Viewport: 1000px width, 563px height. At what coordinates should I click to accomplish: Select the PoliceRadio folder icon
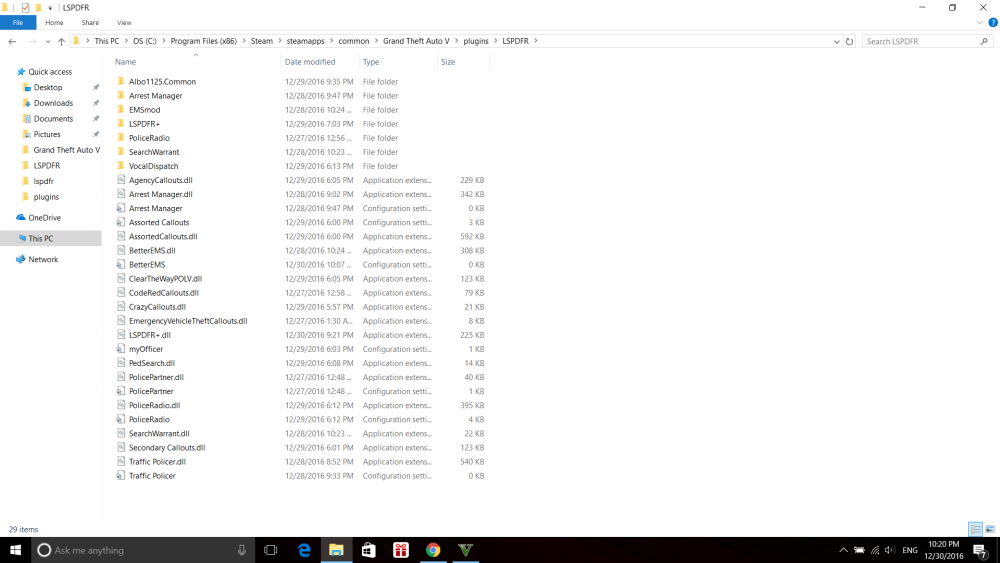coord(121,138)
